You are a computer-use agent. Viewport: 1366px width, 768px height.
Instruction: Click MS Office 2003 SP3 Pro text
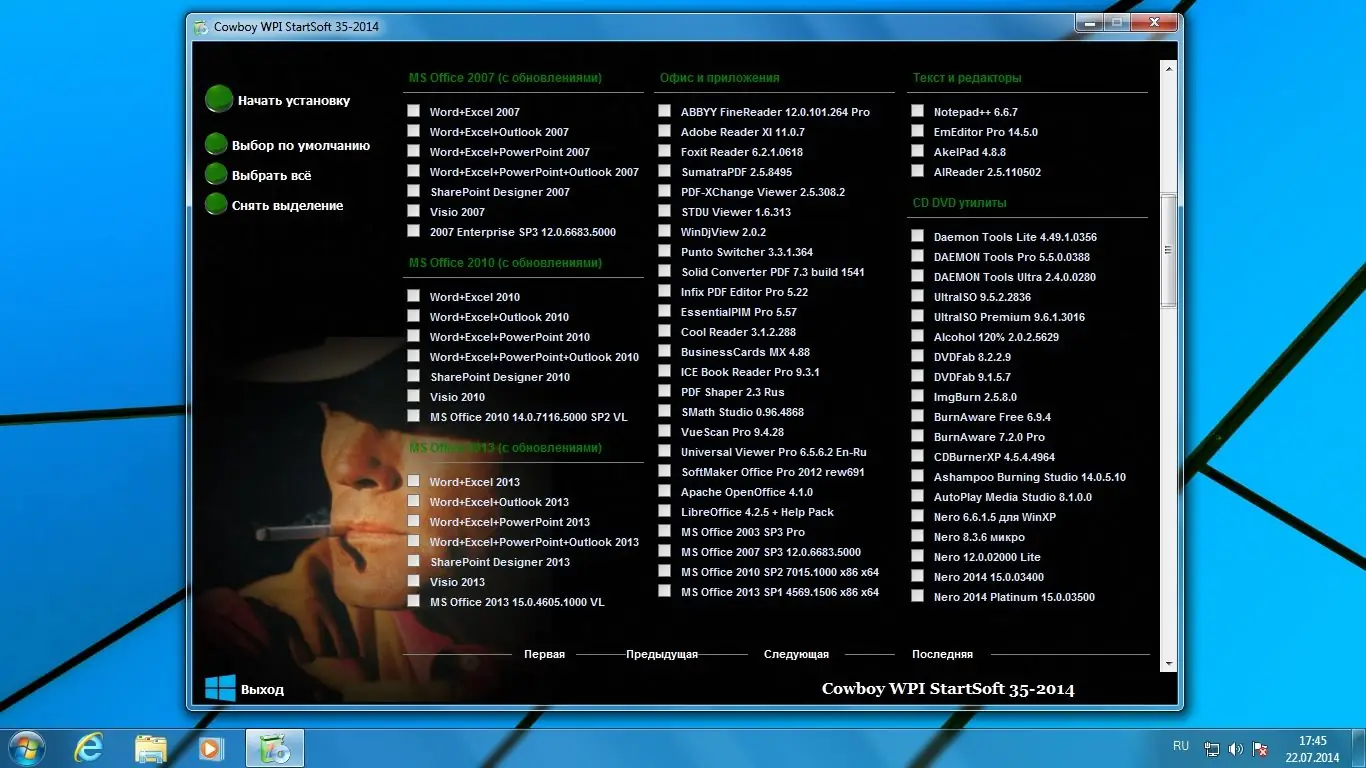[743, 532]
